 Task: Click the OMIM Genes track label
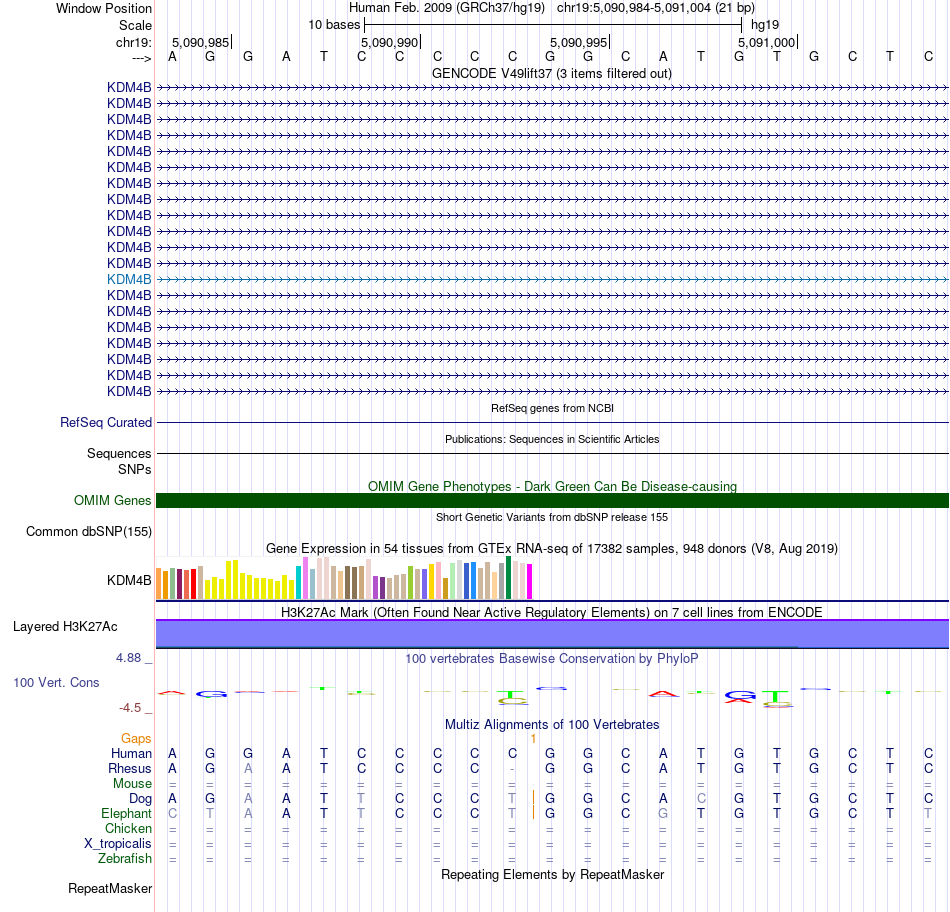point(113,501)
